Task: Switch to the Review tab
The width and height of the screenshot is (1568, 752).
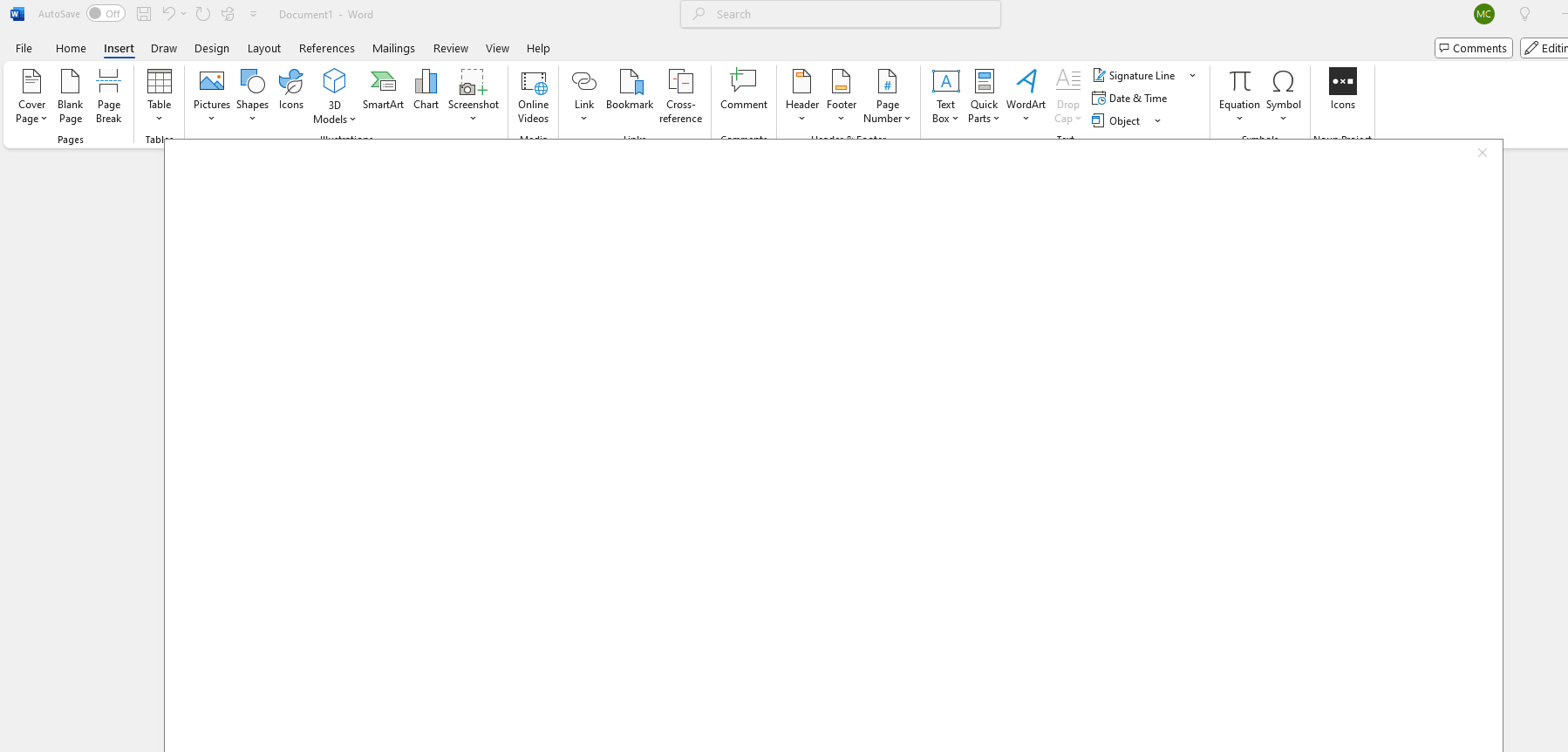Action: 451,49
